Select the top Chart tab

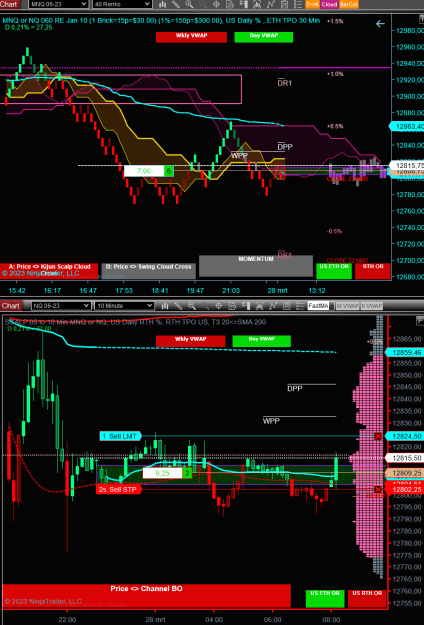pos(9,4)
